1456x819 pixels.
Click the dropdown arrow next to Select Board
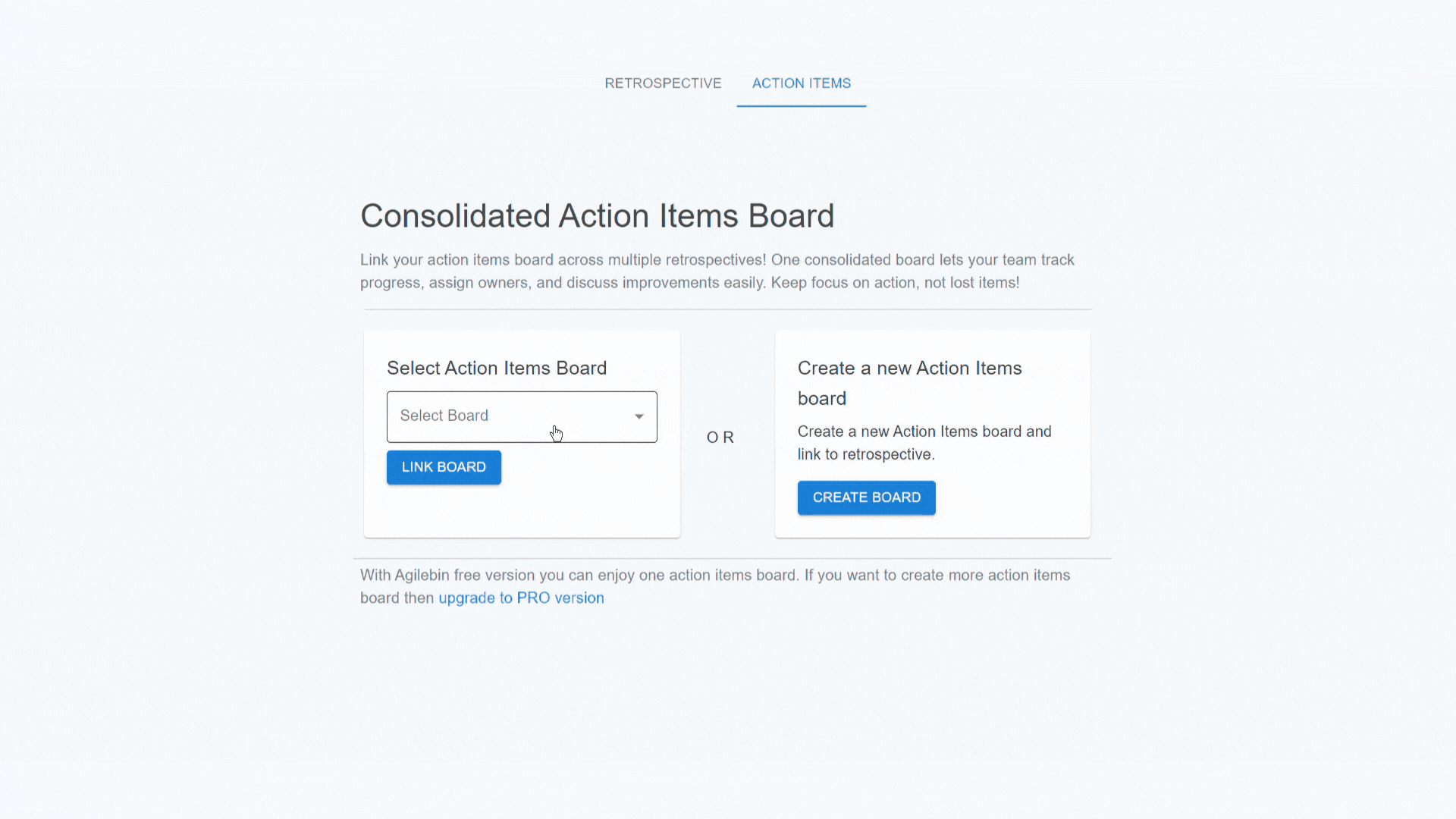click(x=638, y=416)
